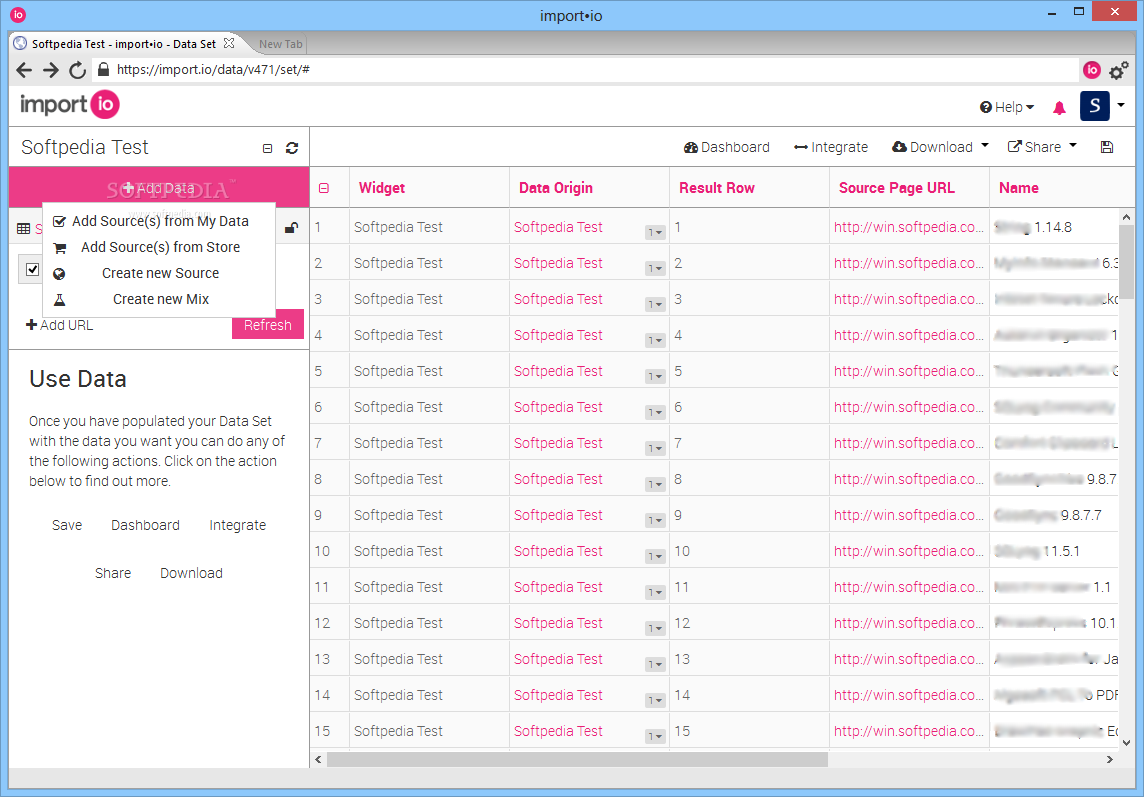Screen dimensions: 1144x797
Task: Click the import.io logo
Action: (x=70, y=105)
